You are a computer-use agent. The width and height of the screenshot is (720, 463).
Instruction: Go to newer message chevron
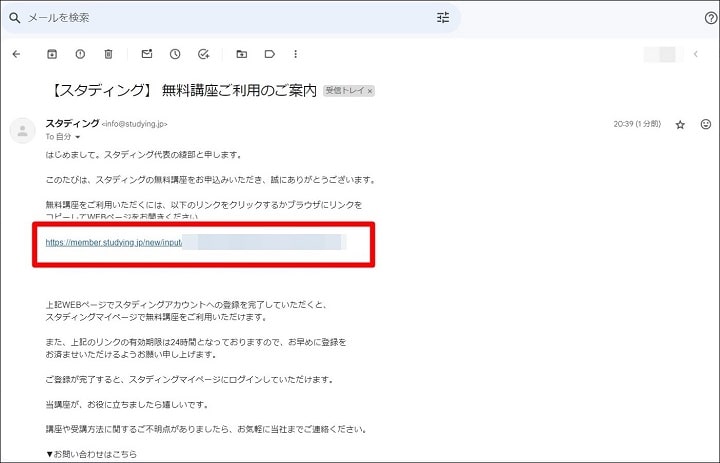[696, 54]
